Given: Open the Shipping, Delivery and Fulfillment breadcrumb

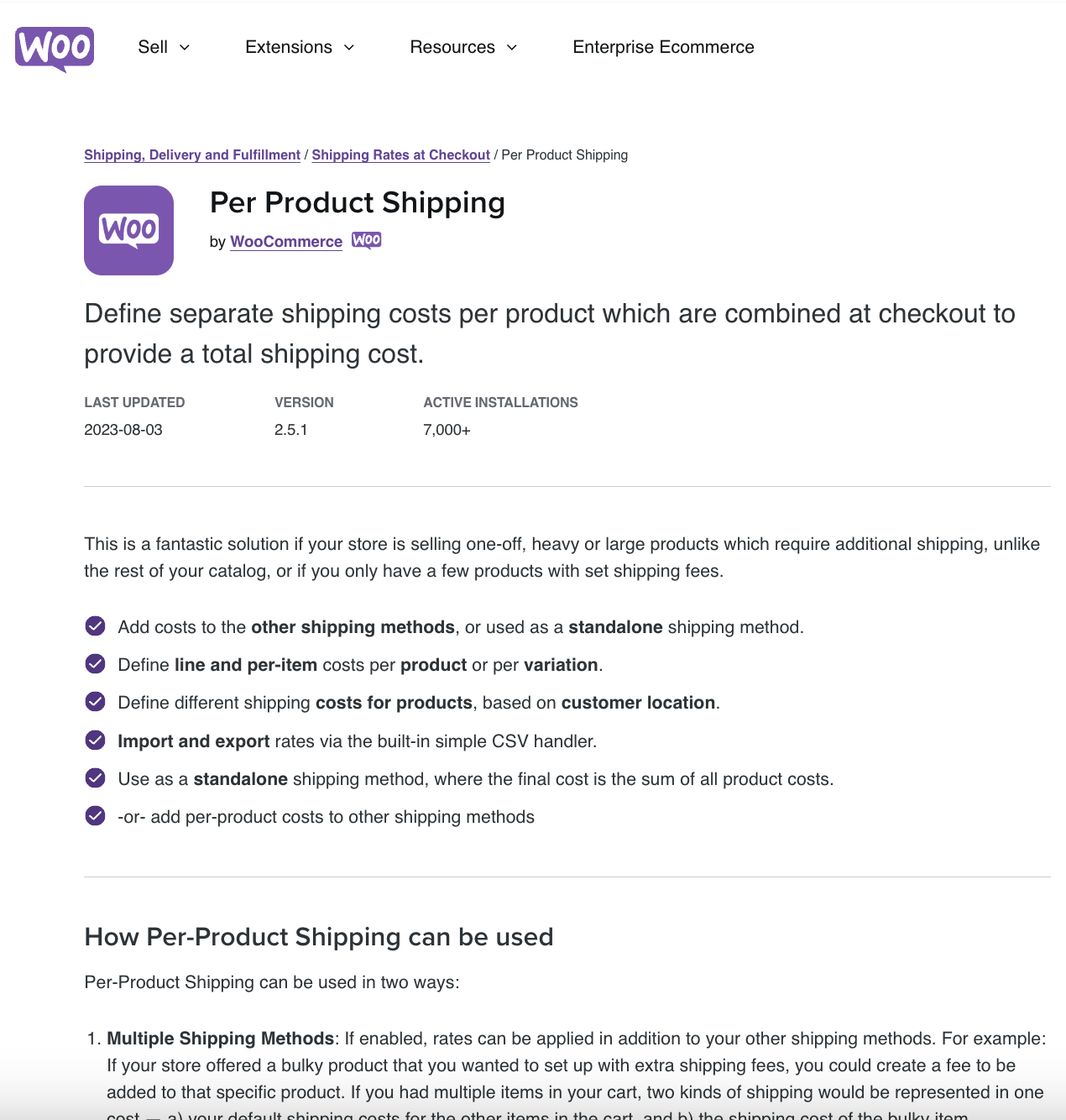Looking at the screenshot, I should point(191,154).
